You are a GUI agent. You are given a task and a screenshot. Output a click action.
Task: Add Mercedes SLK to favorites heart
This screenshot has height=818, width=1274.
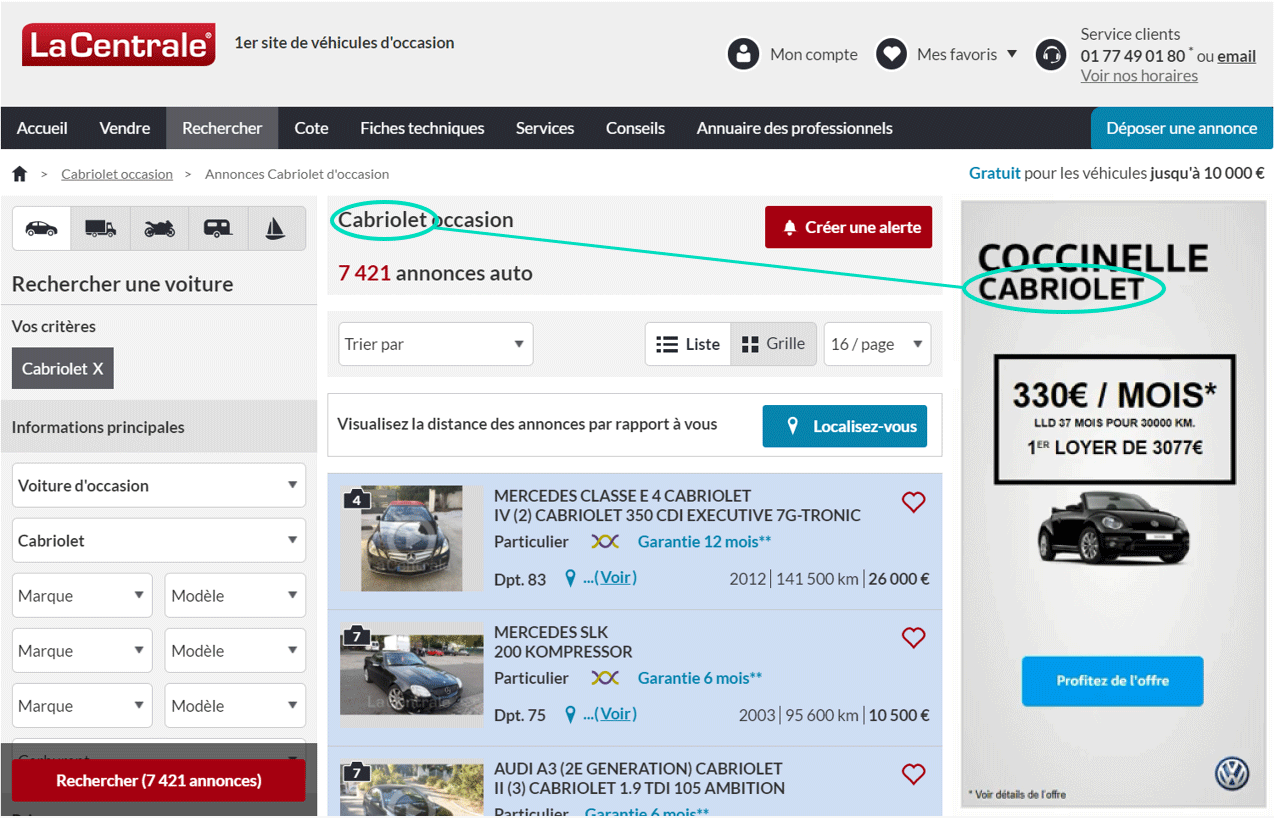point(913,638)
